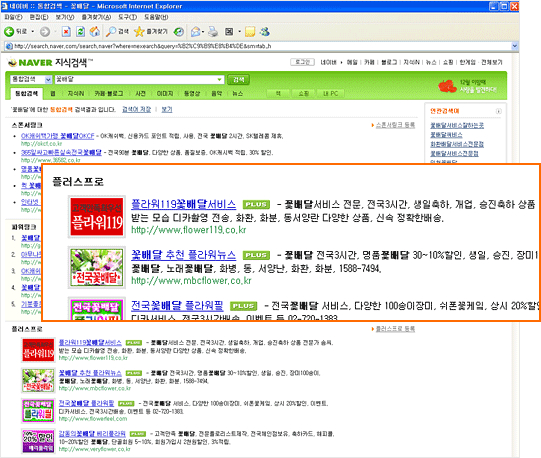Open http://www.veryflower.co.kr link
Viewport: 541px width, 458px height.
tap(95, 449)
